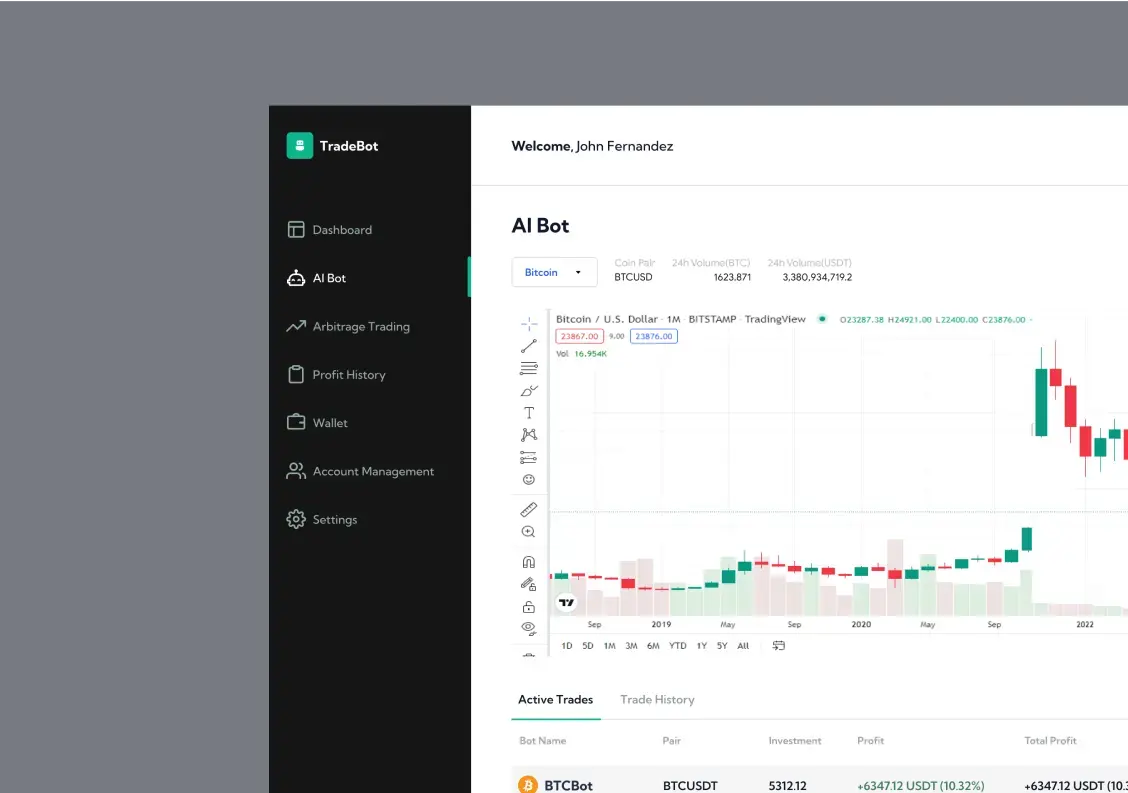Open the Bitcoin coin selector dropdown
Screen dimensions: 1128x793
pos(554,272)
